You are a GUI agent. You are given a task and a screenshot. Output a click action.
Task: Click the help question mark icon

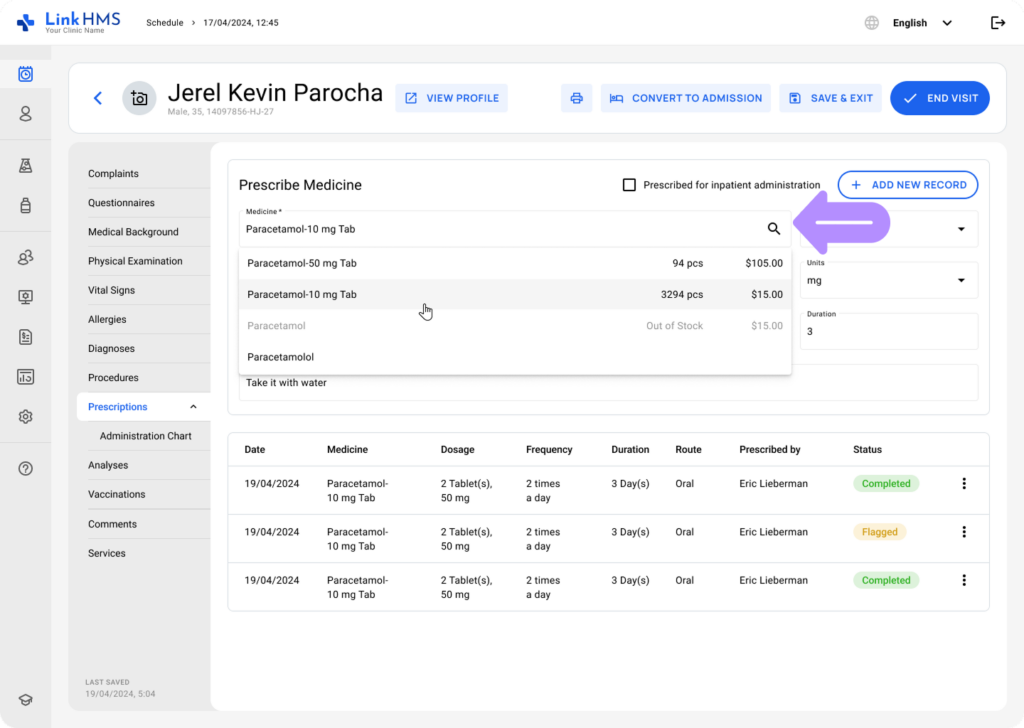(26, 468)
